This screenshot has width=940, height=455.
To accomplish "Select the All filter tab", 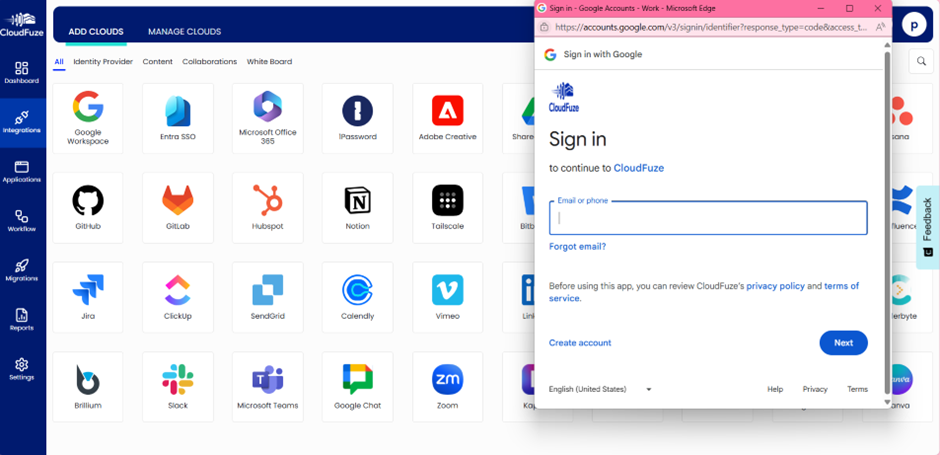I will [59, 62].
